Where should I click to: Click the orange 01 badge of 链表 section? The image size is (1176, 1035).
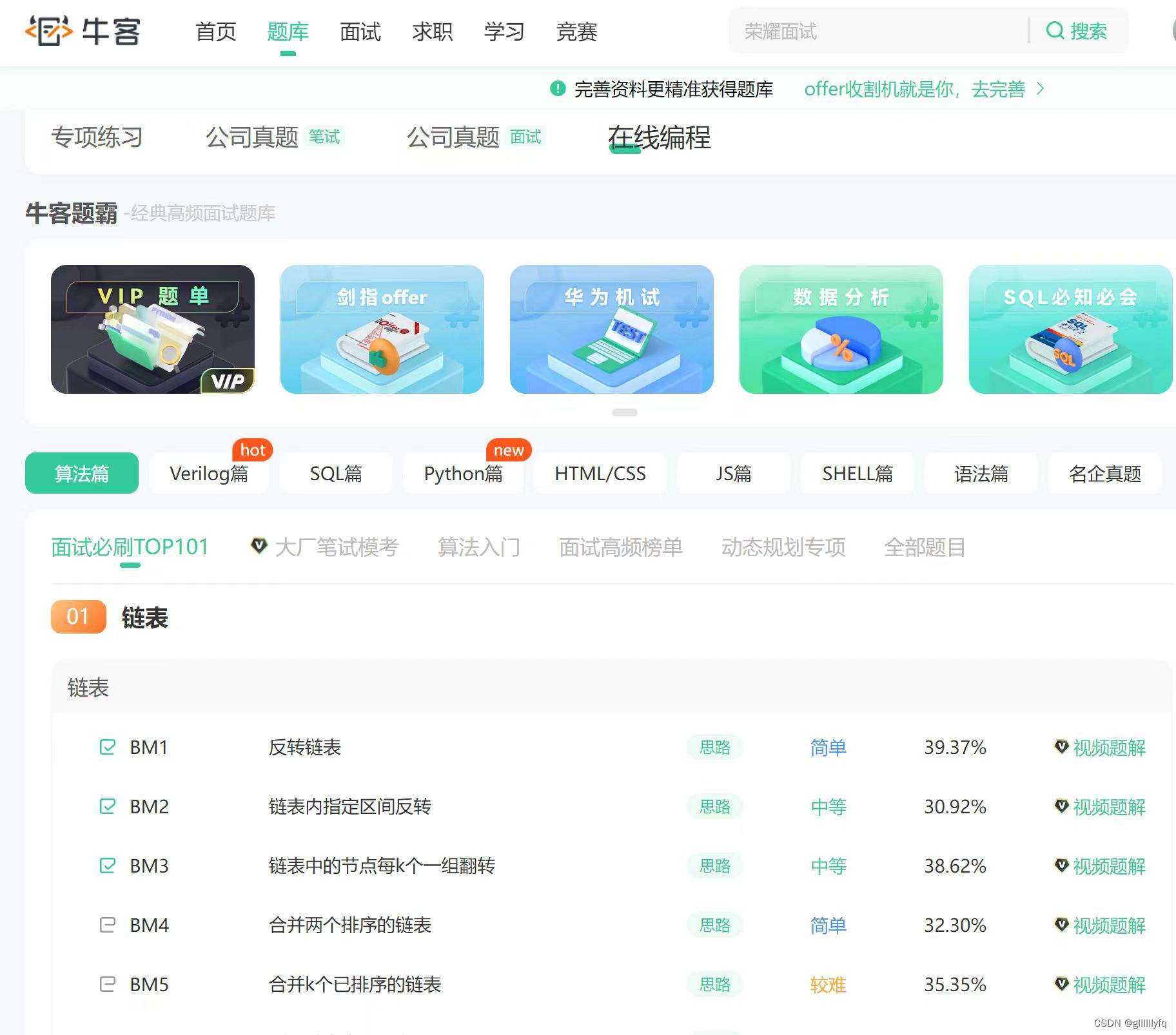77,617
